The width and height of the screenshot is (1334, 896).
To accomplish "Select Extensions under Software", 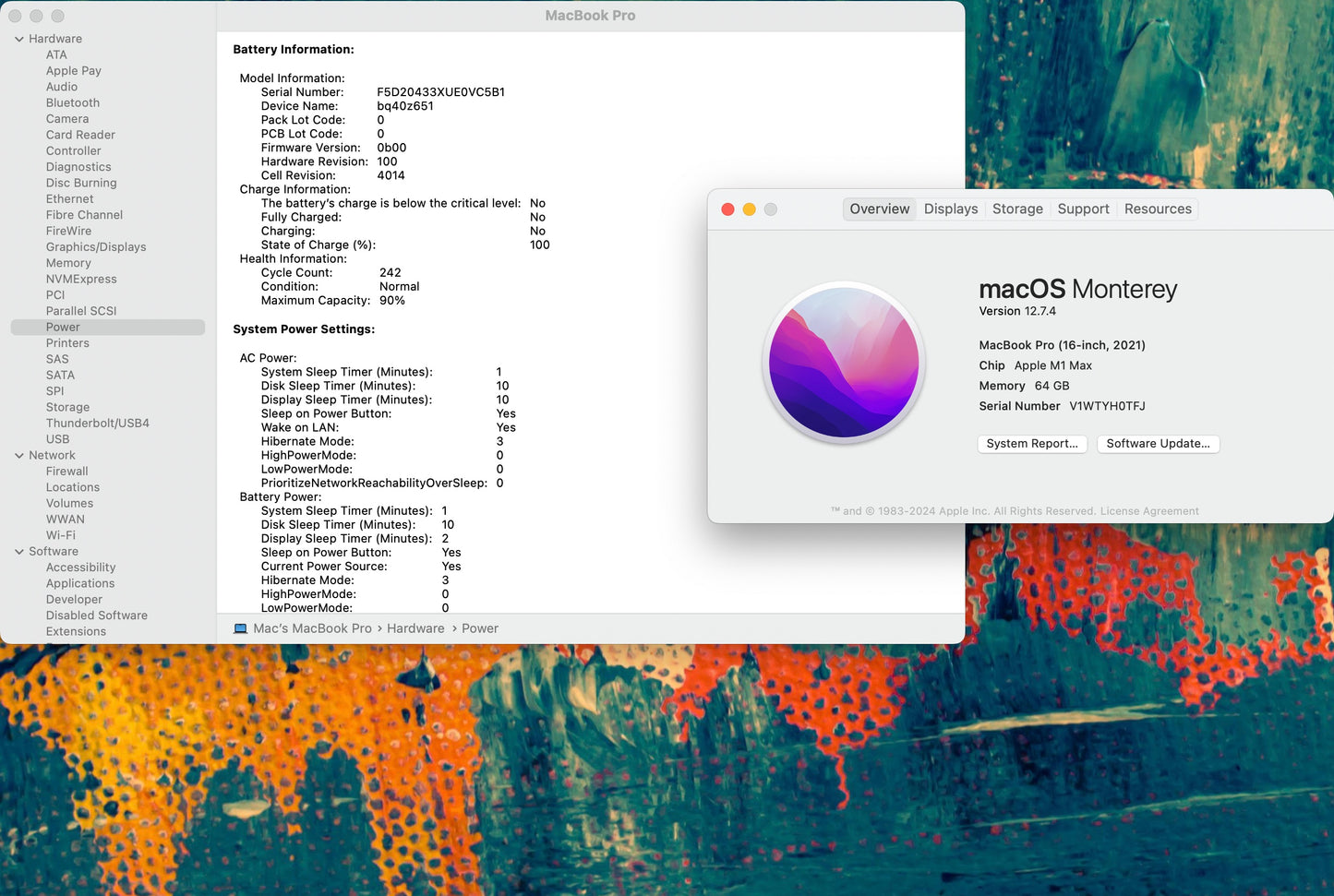I will (x=76, y=632).
